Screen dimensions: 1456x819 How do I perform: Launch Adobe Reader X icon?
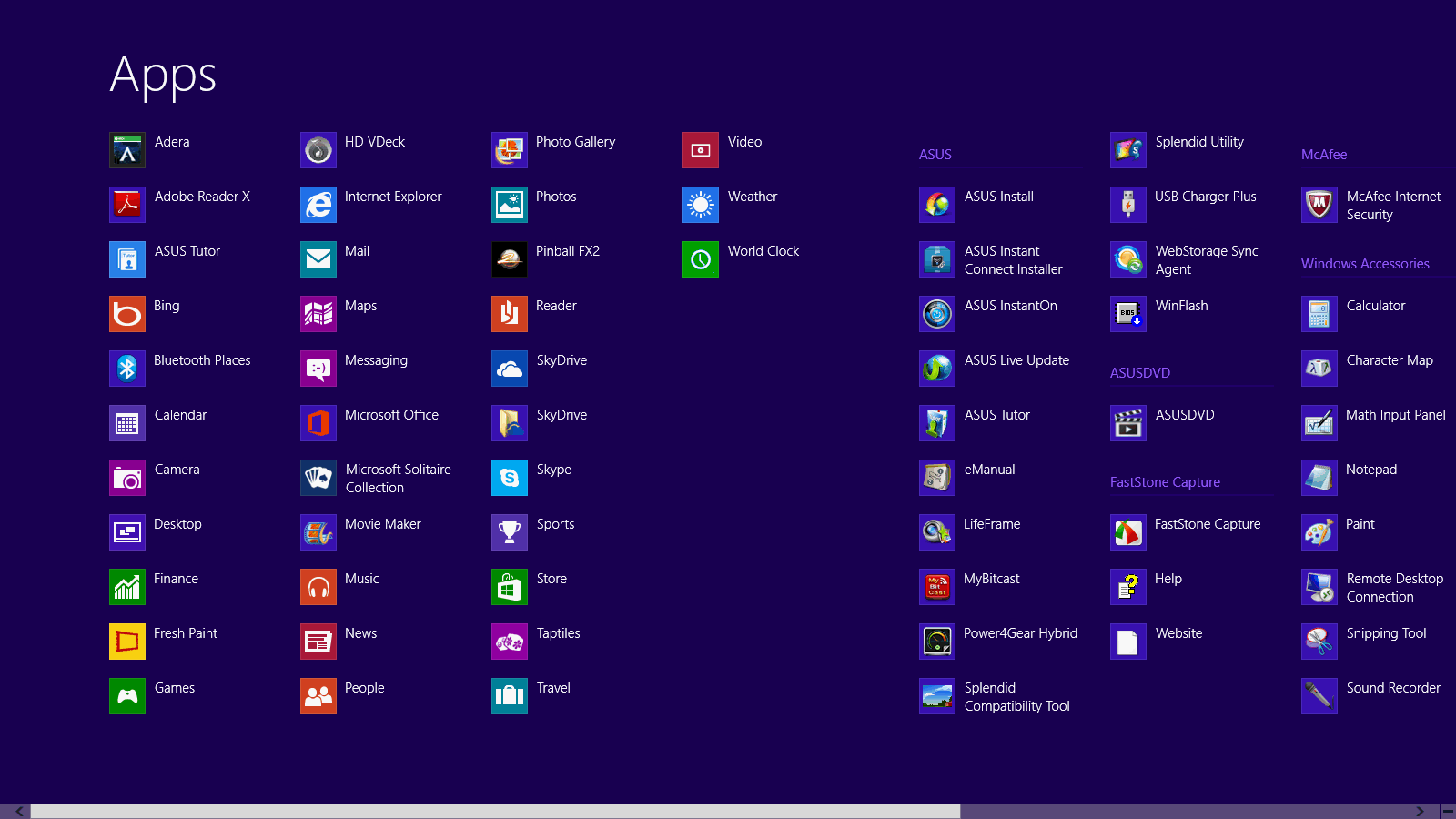pos(127,205)
